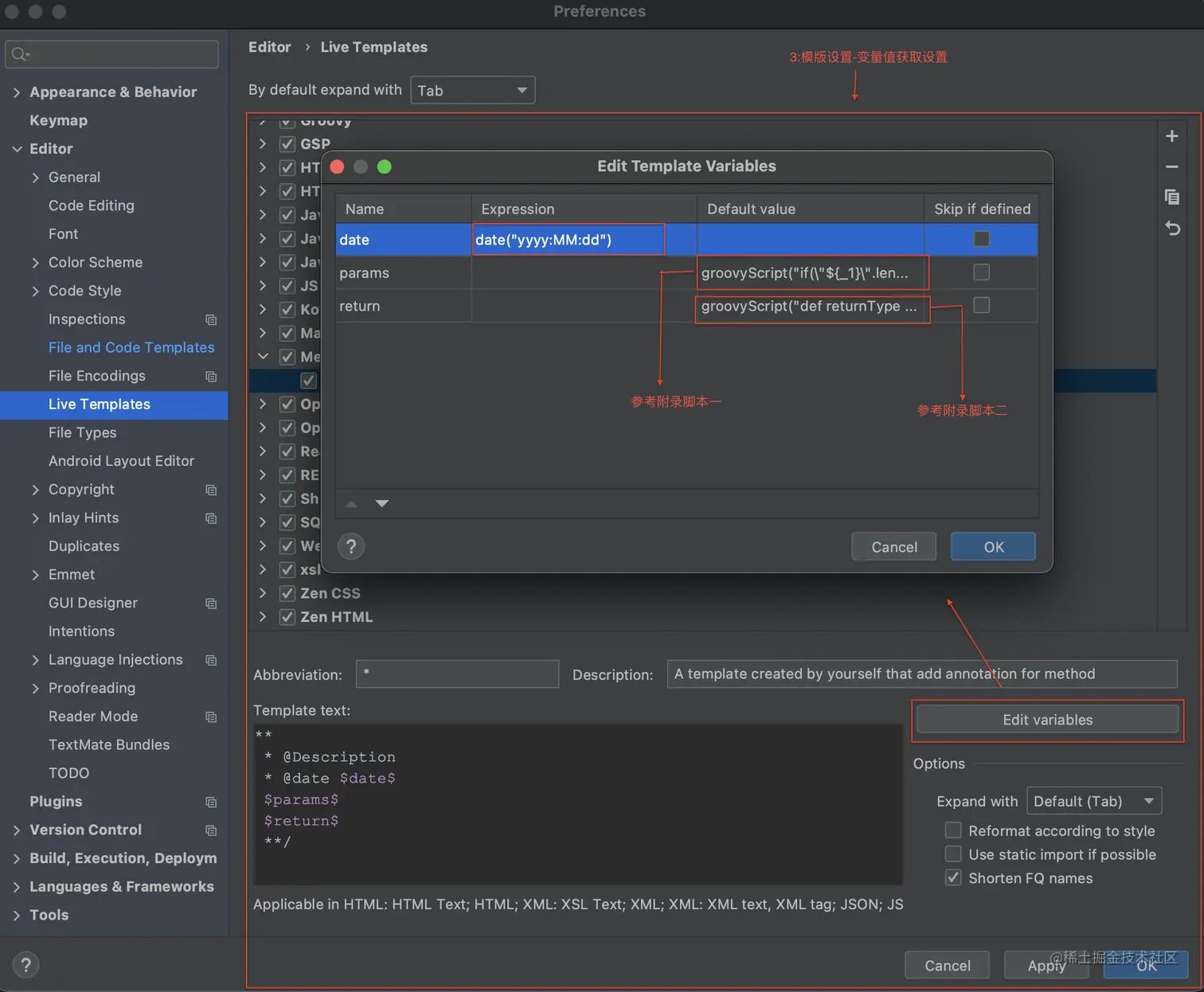Click the project-level icon next to Reader Mode
This screenshot has height=992, width=1204.
[211, 717]
